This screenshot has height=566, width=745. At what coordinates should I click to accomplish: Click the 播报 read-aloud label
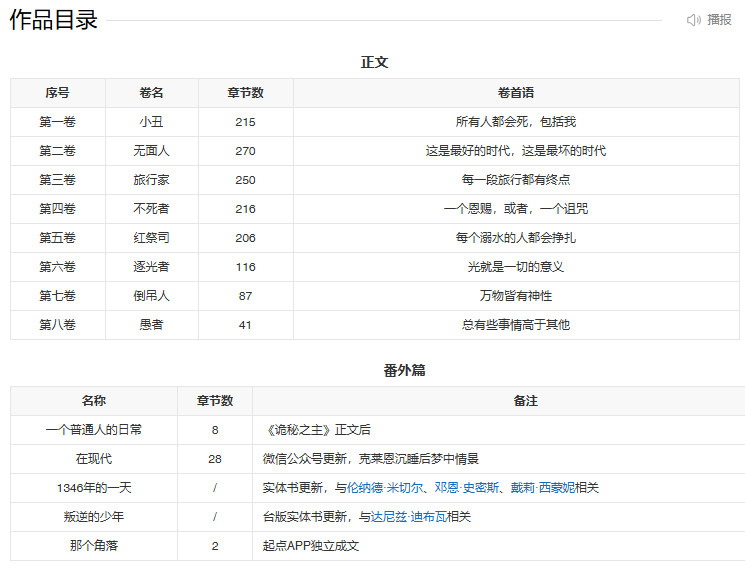(x=719, y=20)
